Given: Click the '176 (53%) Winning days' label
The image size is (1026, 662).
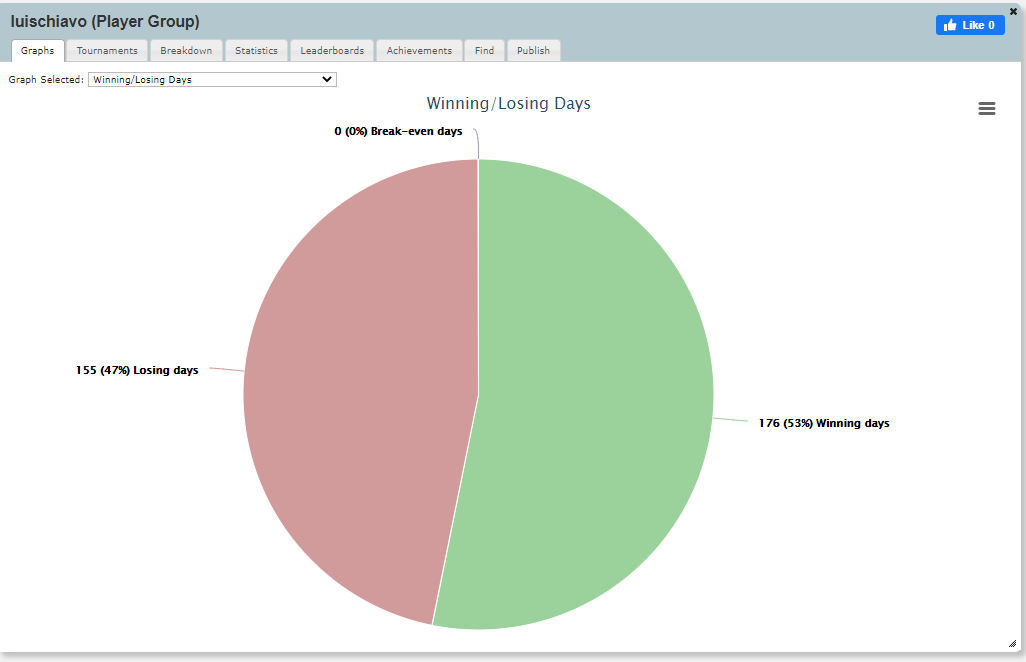Looking at the screenshot, I should [824, 423].
